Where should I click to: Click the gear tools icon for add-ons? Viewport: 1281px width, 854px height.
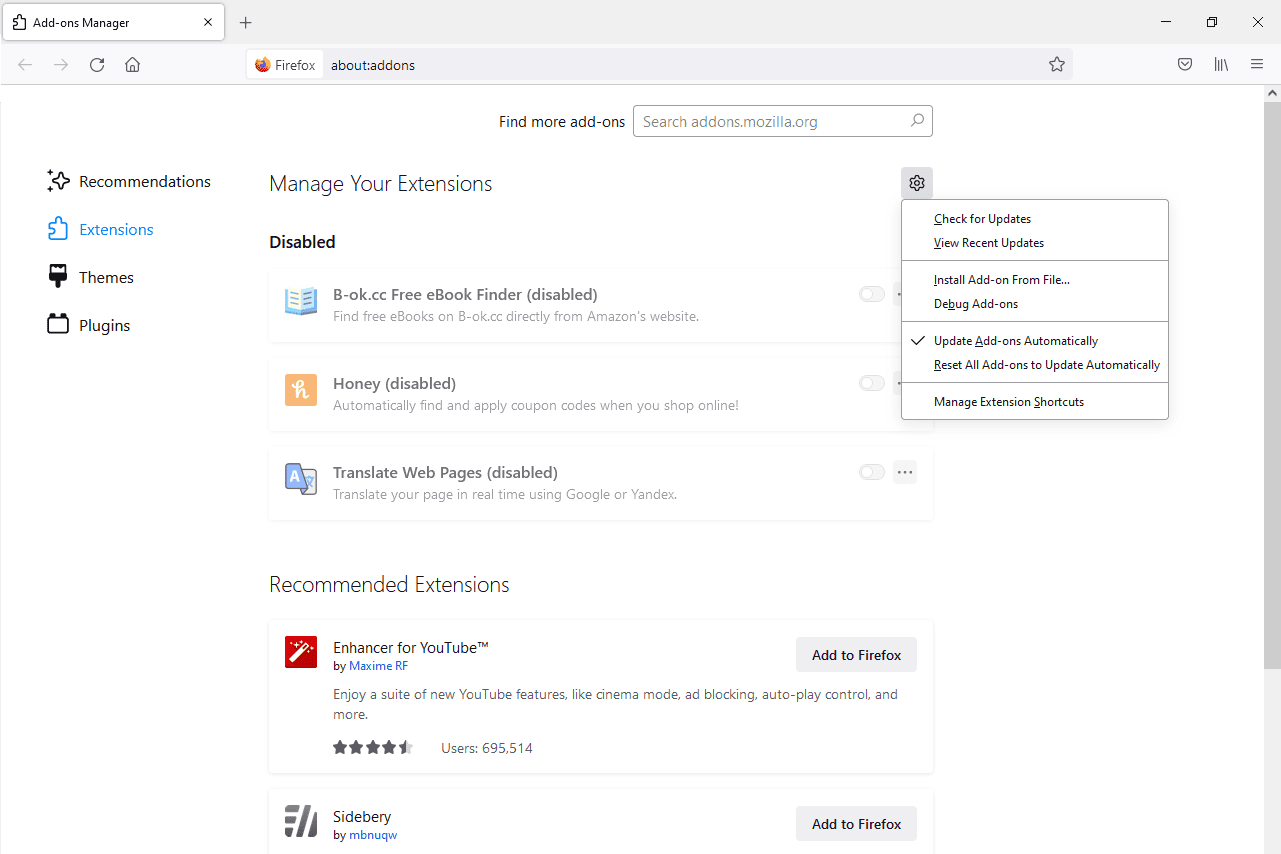coord(917,183)
